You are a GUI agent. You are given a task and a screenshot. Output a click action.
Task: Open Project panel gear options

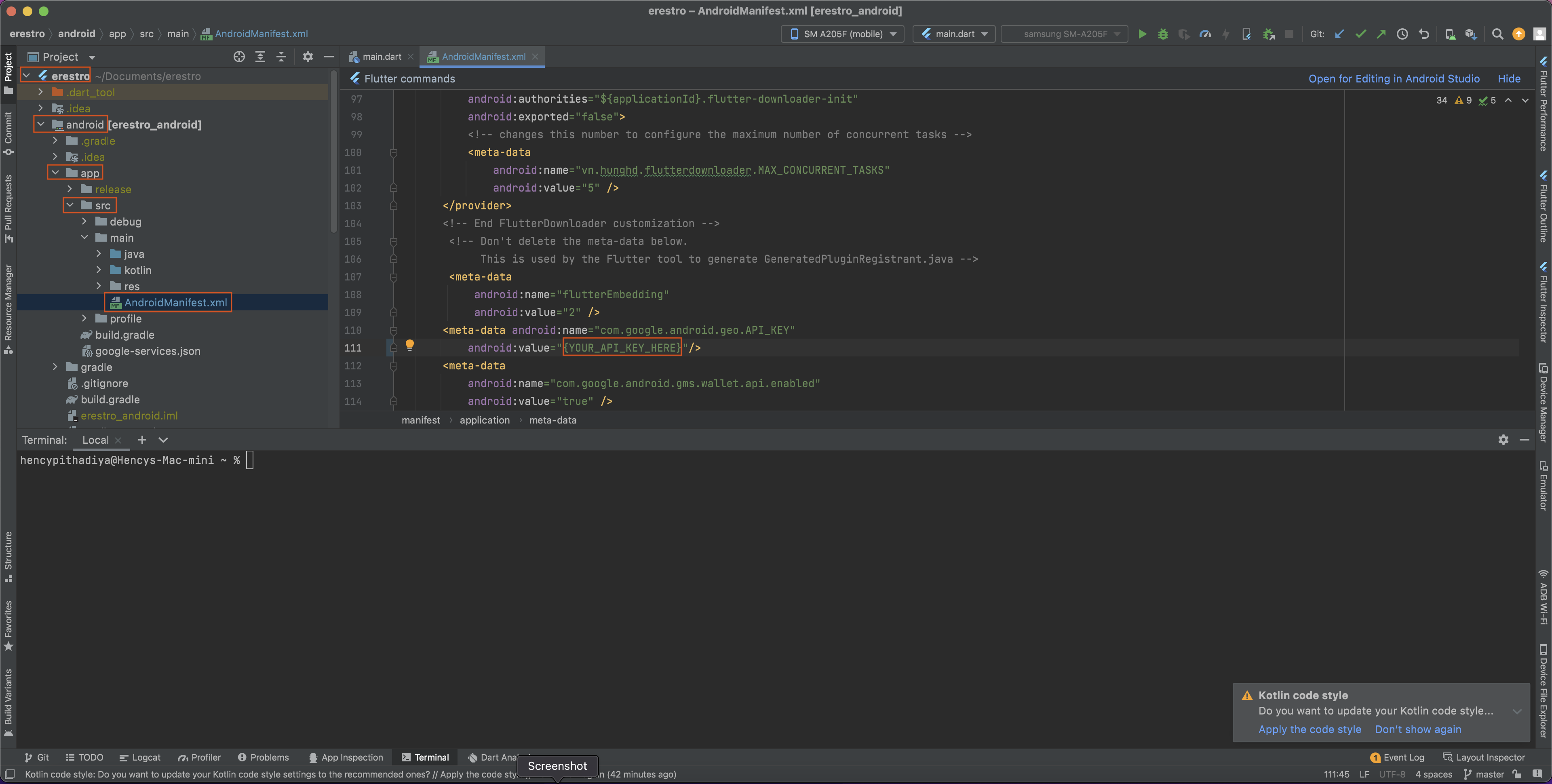click(308, 57)
